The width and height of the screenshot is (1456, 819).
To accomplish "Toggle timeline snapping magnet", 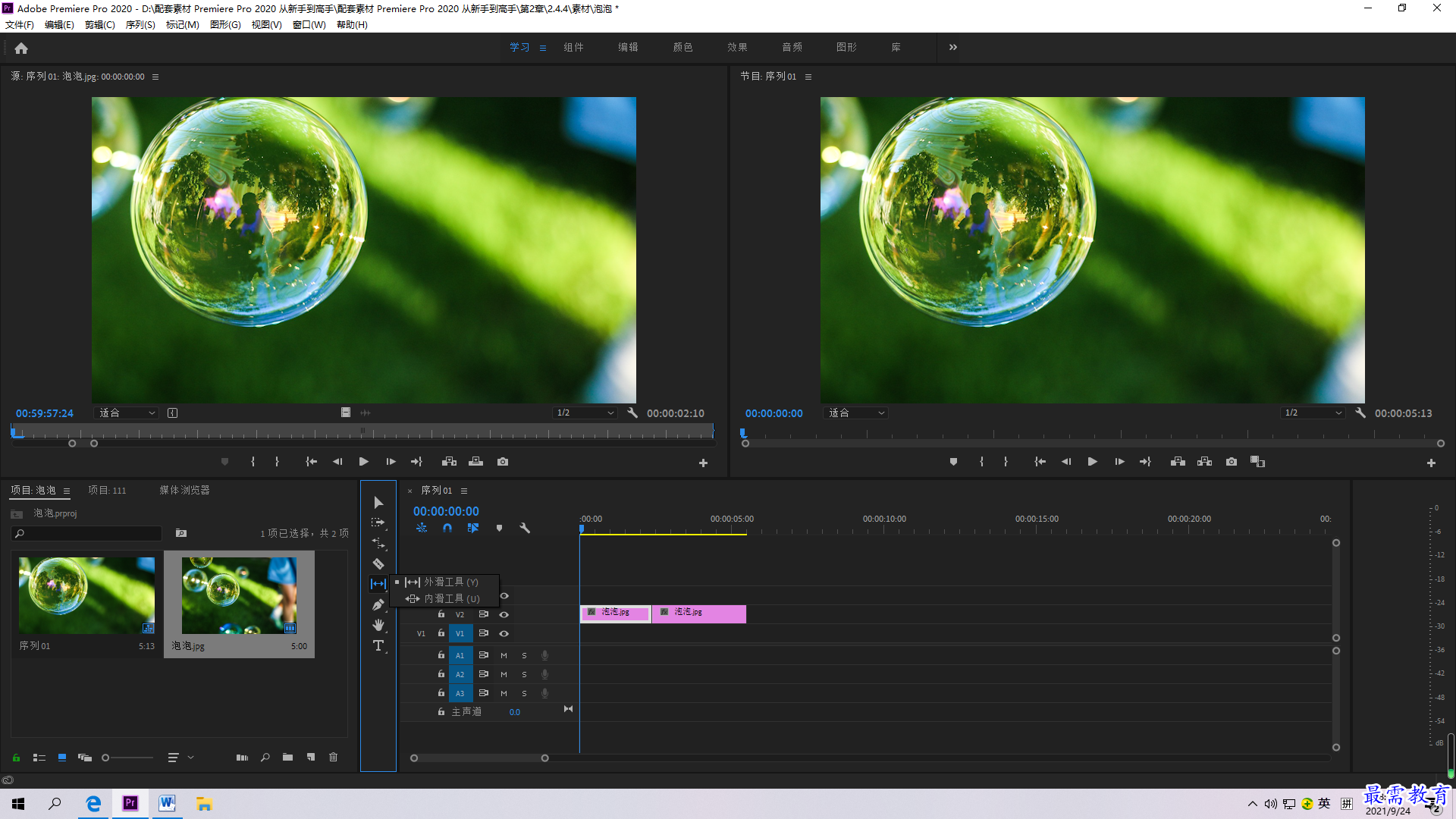I will pos(447,529).
